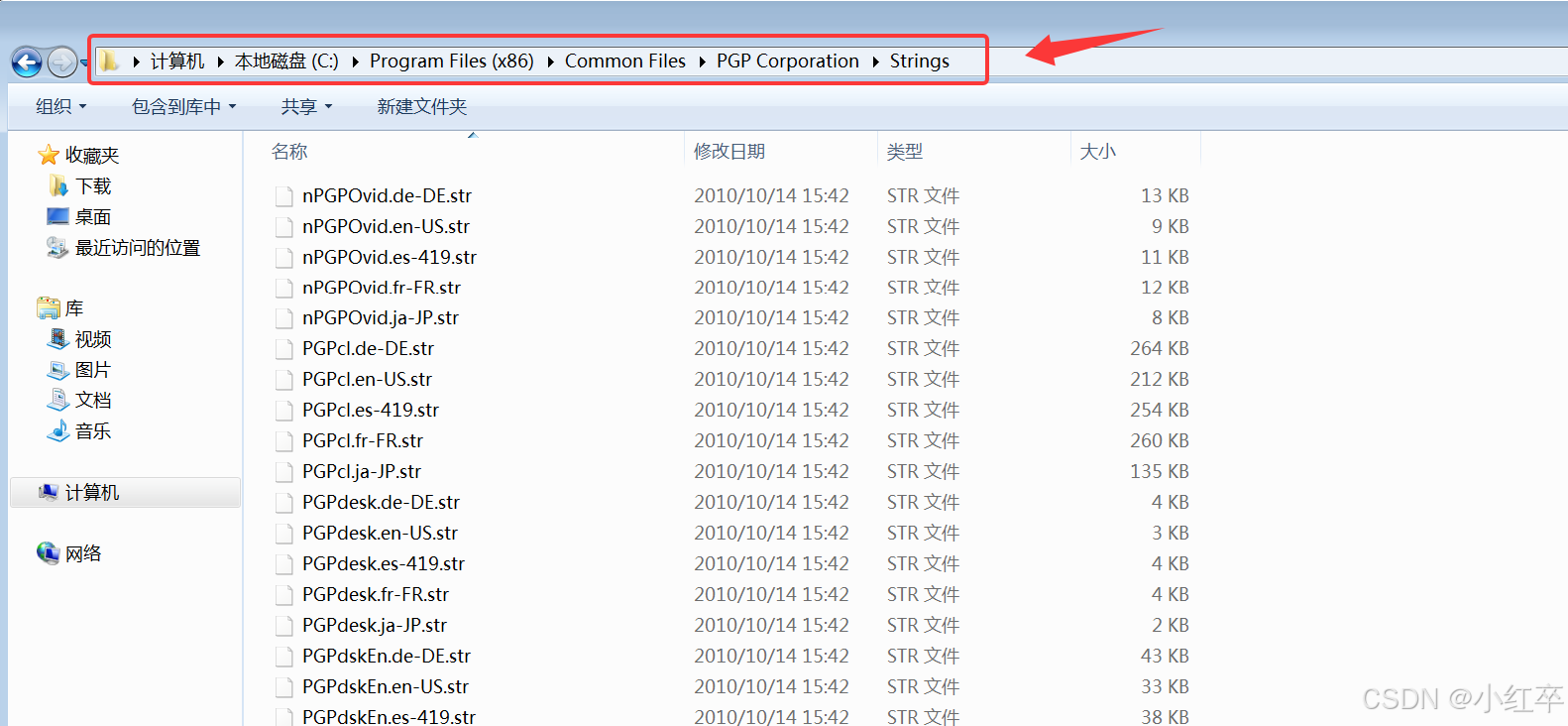The width and height of the screenshot is (1568, 726).
Task: Select the file PGPdskEn.es-419.str
Action: (x=389, y=716)
